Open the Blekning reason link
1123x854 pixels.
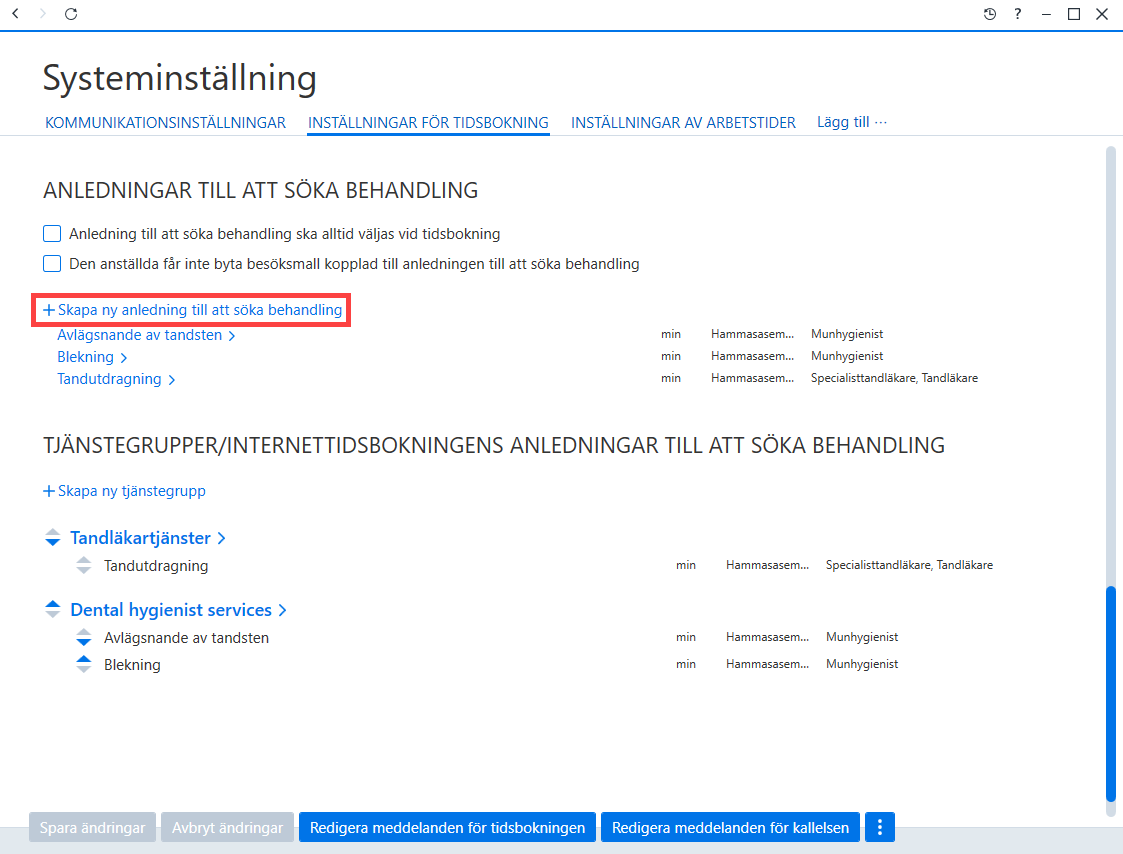(x=85, y=357)
